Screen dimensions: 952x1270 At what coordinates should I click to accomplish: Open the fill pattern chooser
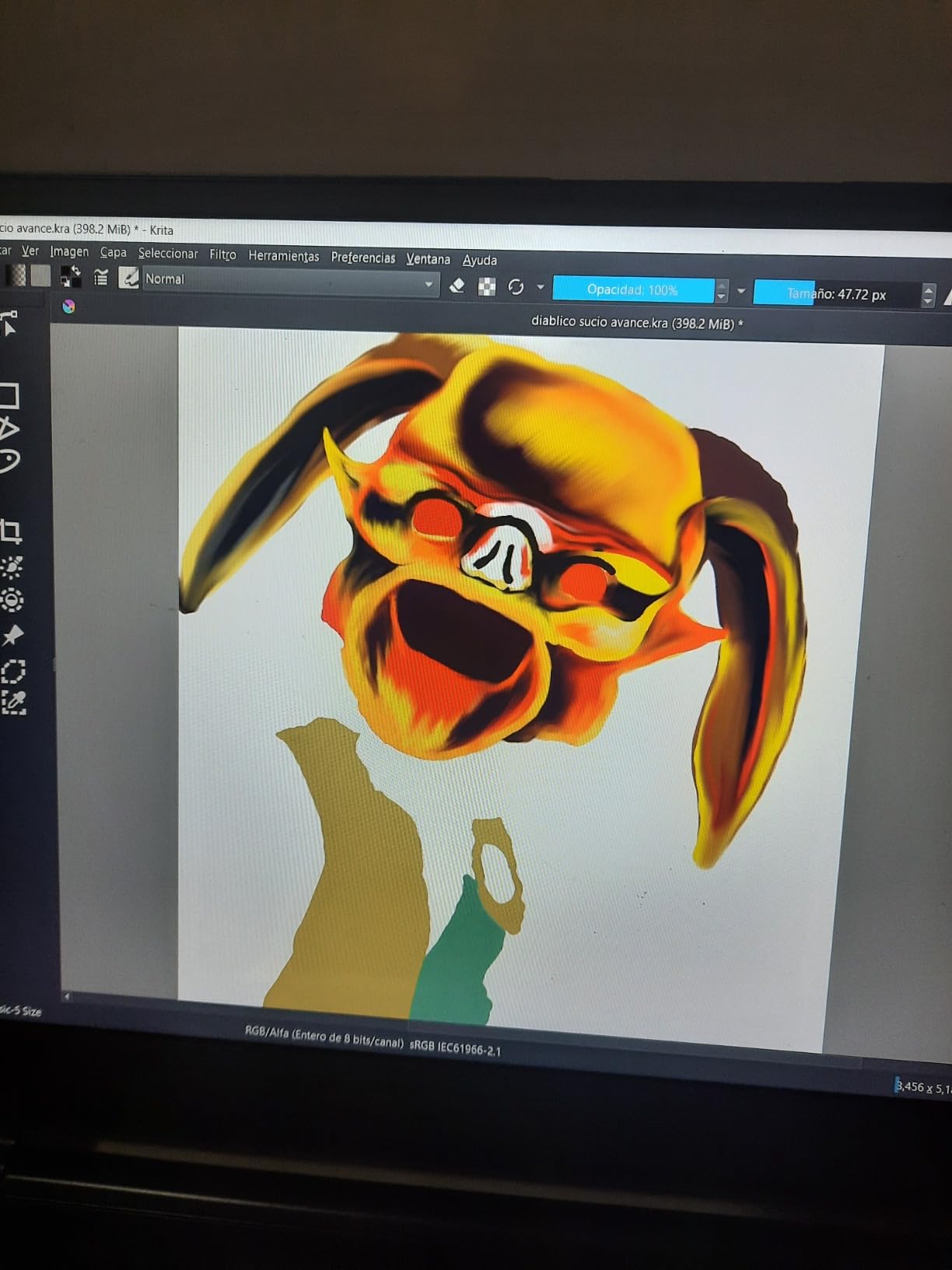(40, 275)
